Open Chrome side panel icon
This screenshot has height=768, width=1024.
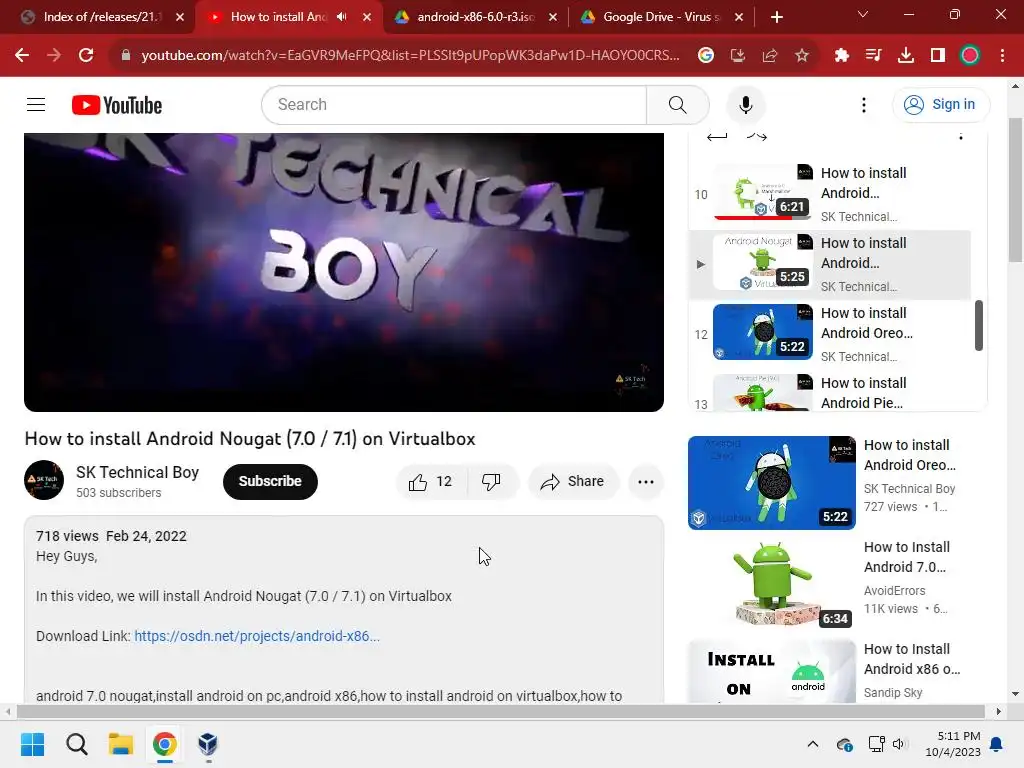pyautogui.click(x=937, y=56)
